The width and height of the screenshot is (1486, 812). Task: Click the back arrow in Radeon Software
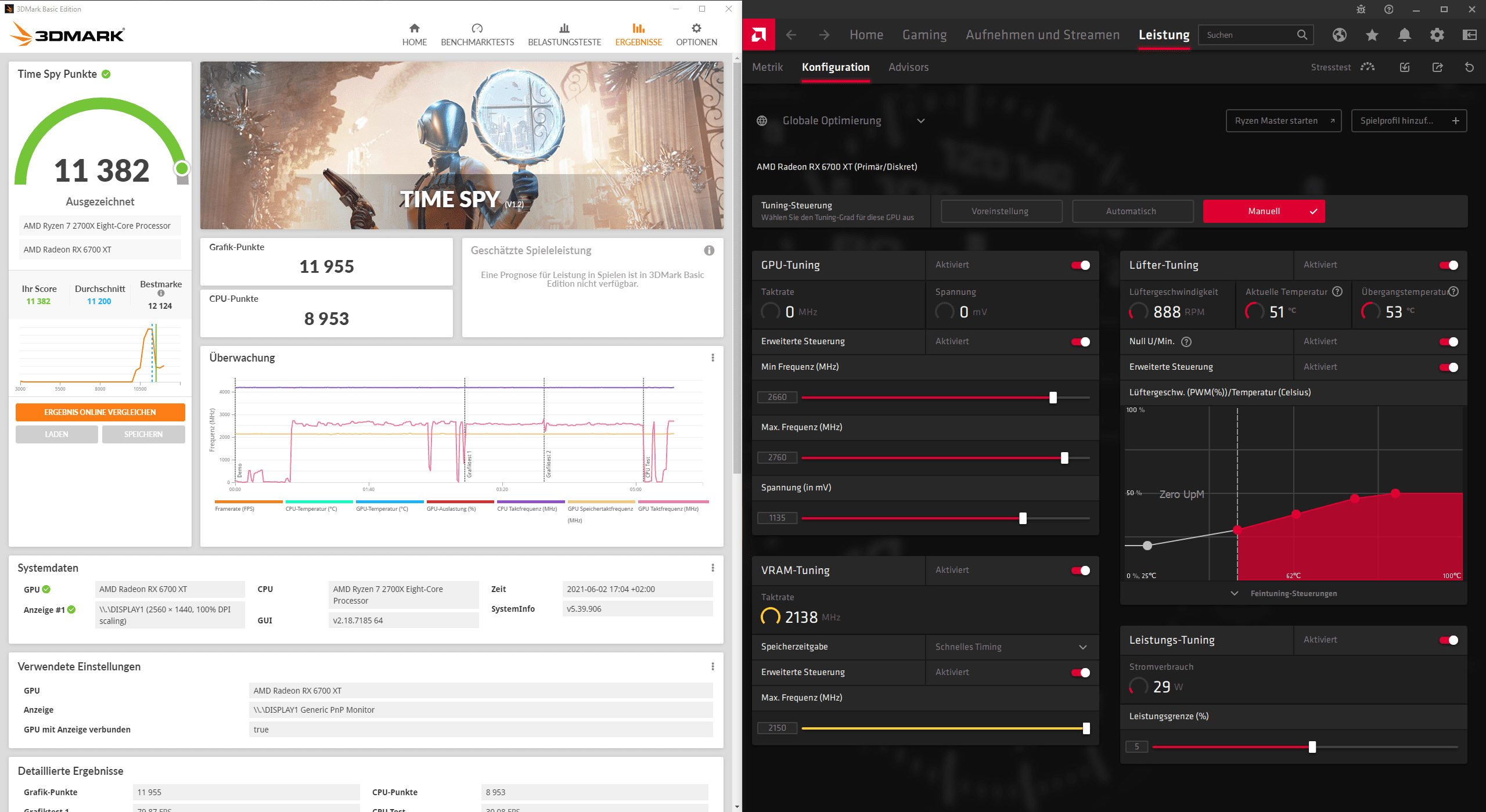click(791, 35)
